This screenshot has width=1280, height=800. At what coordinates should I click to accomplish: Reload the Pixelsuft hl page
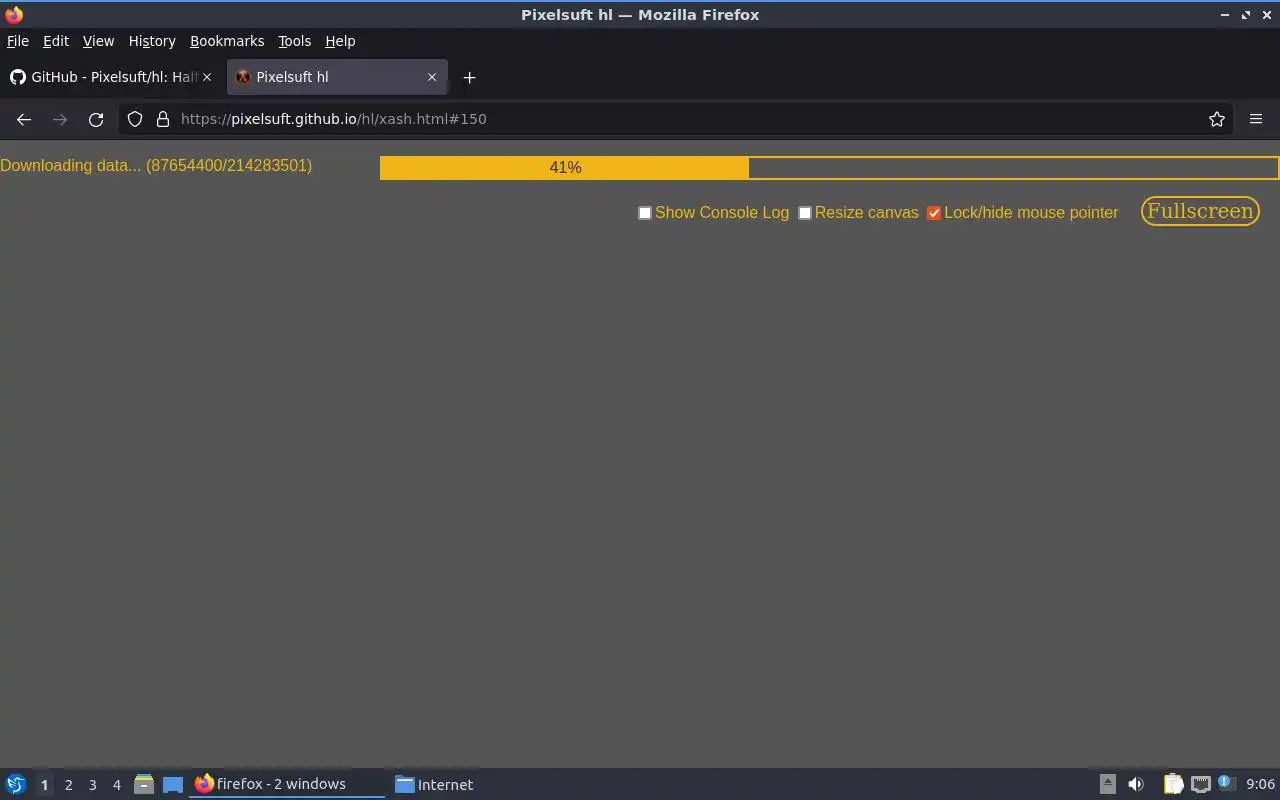[x=96, y=119]
